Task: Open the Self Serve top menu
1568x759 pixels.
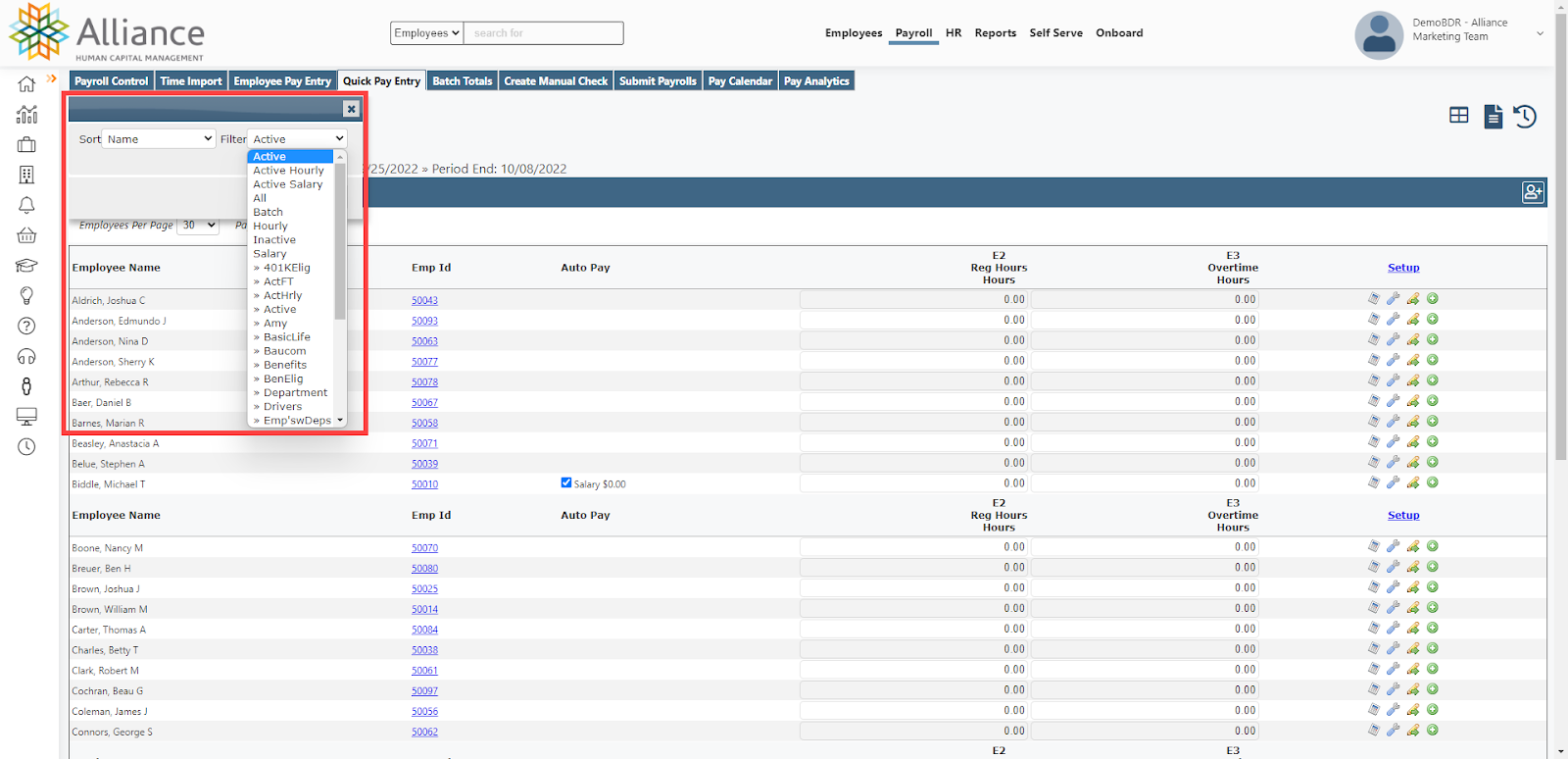Action: click(x=1055, y=33)
